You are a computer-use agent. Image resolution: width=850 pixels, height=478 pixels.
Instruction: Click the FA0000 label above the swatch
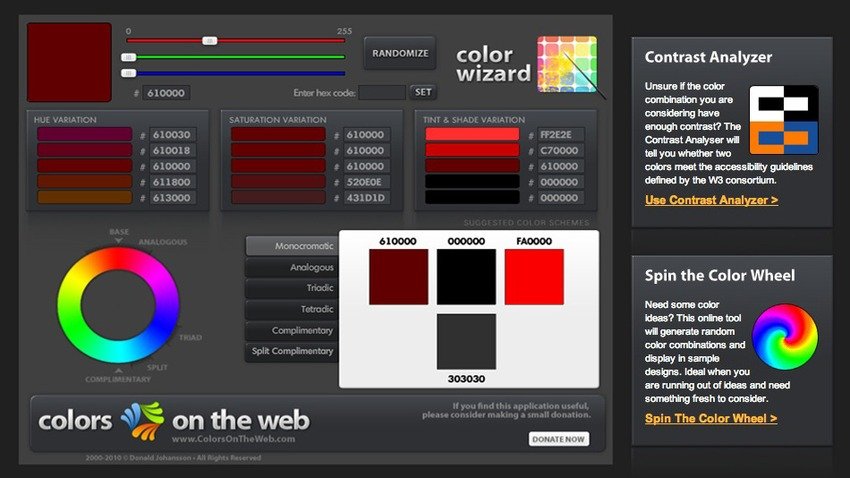[534, 241]
